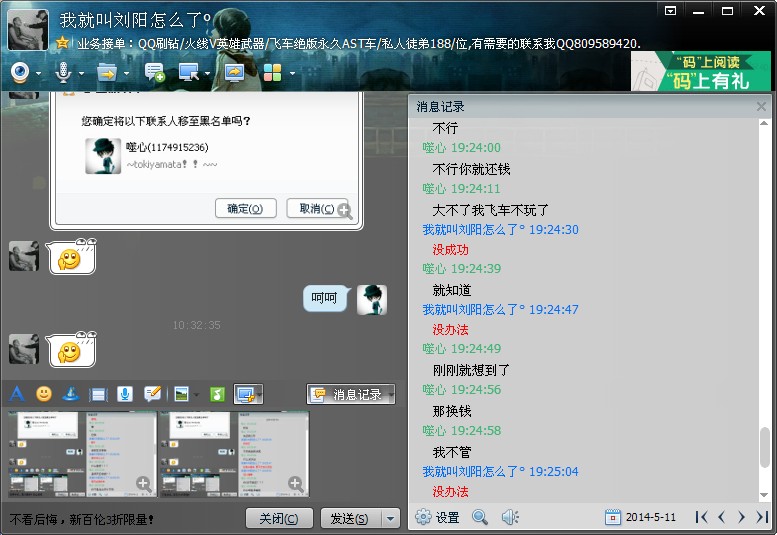This screenshot has width=777, height=535.
Task: Go to first page of message history
Action: [701, 517]
